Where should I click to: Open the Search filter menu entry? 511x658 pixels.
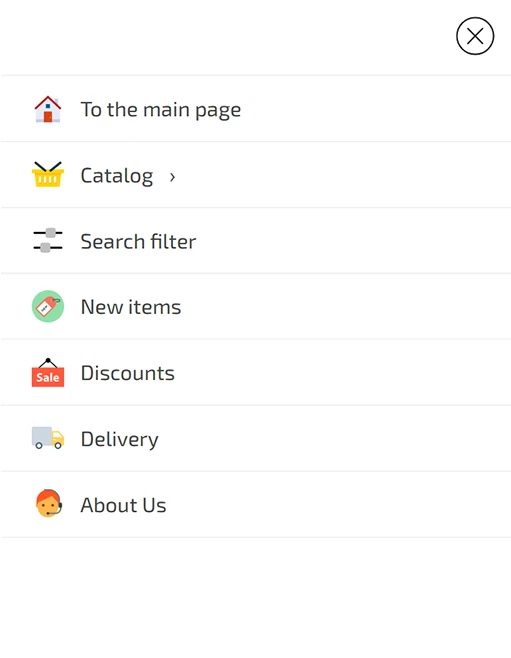tap(138, 241)
